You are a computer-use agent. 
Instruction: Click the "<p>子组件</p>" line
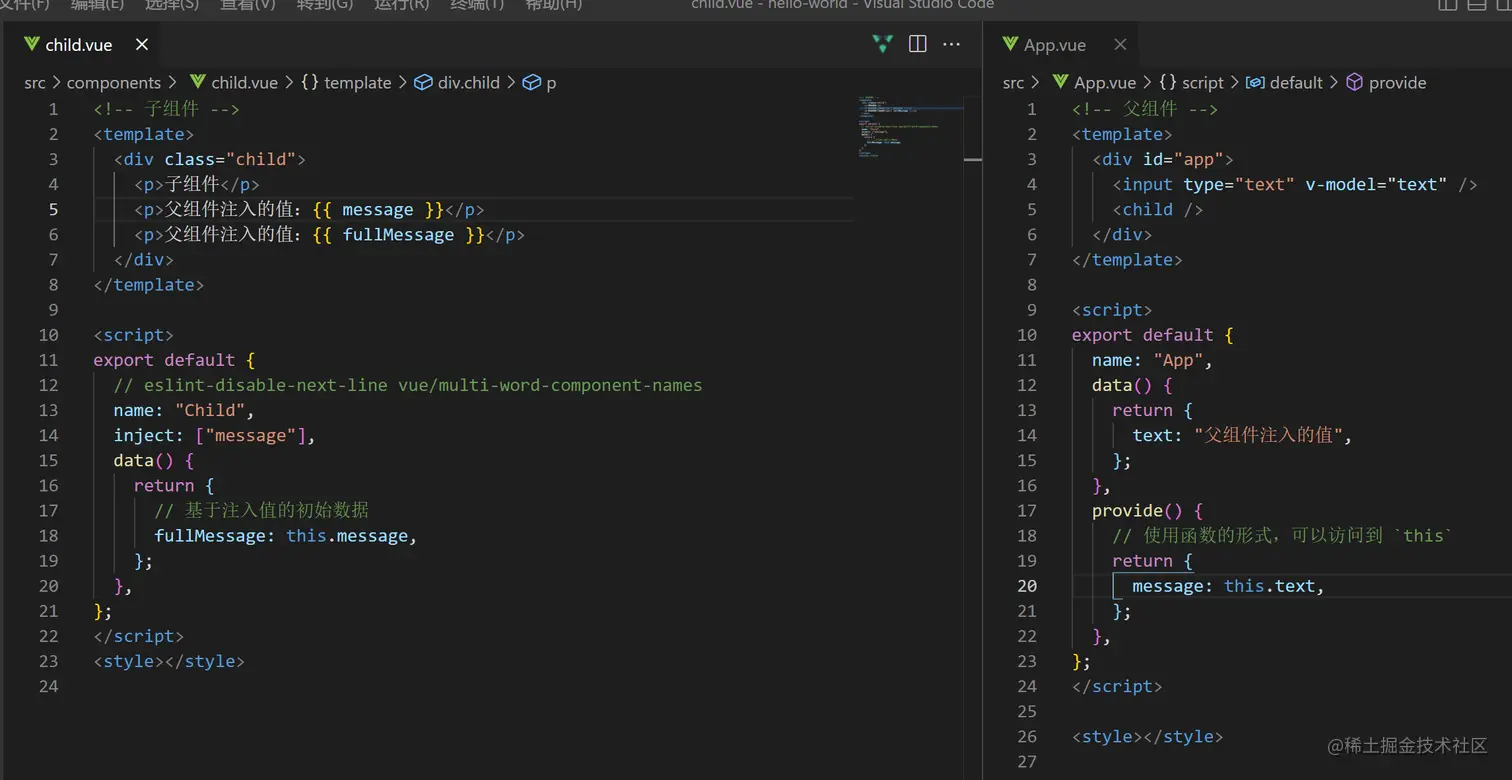click(x=197, y=184)
